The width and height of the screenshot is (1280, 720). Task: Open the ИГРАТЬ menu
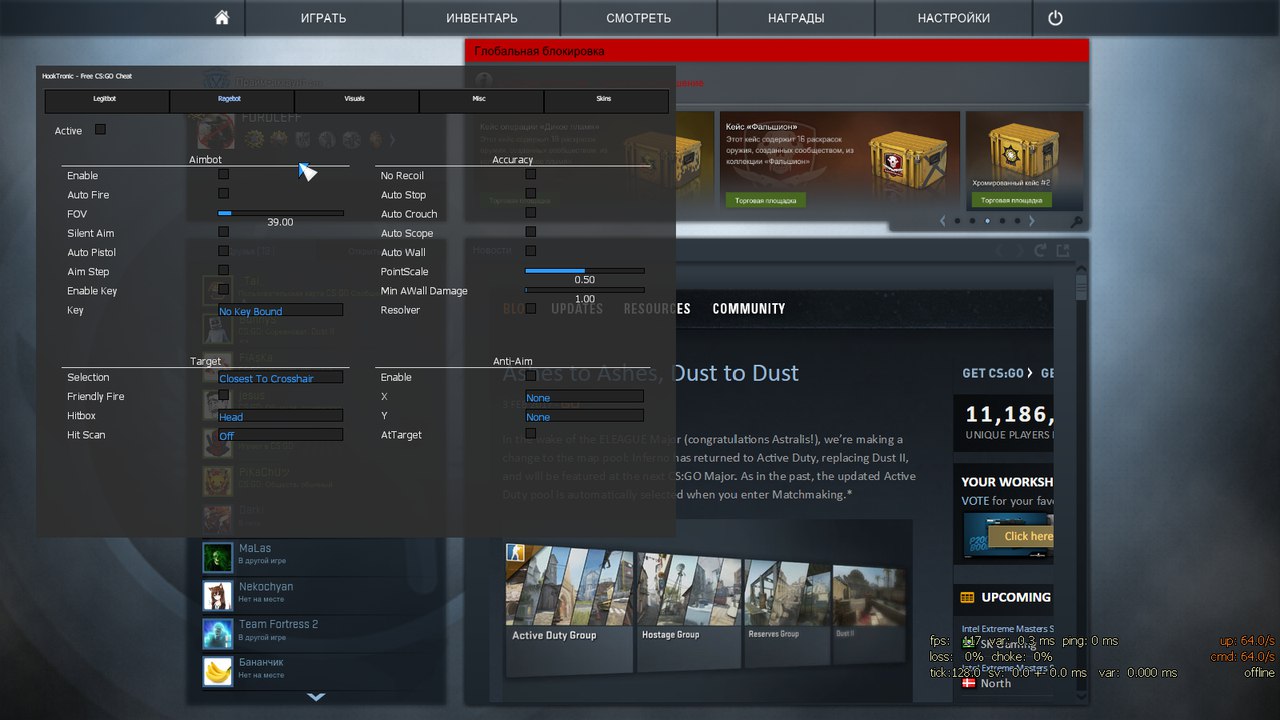(324, 18)
